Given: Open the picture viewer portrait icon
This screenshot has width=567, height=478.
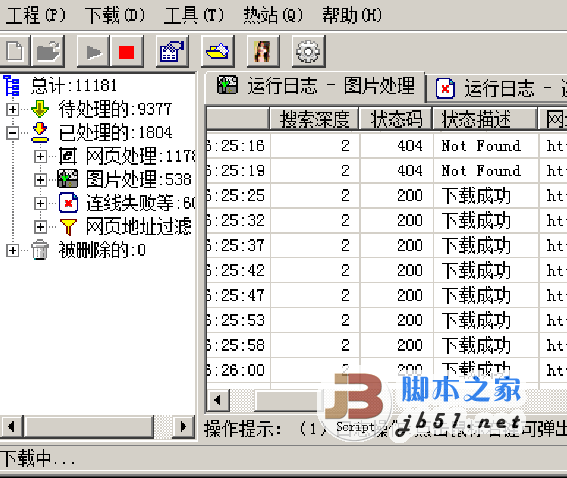Looking at the screenshot, I should (263, 52).
